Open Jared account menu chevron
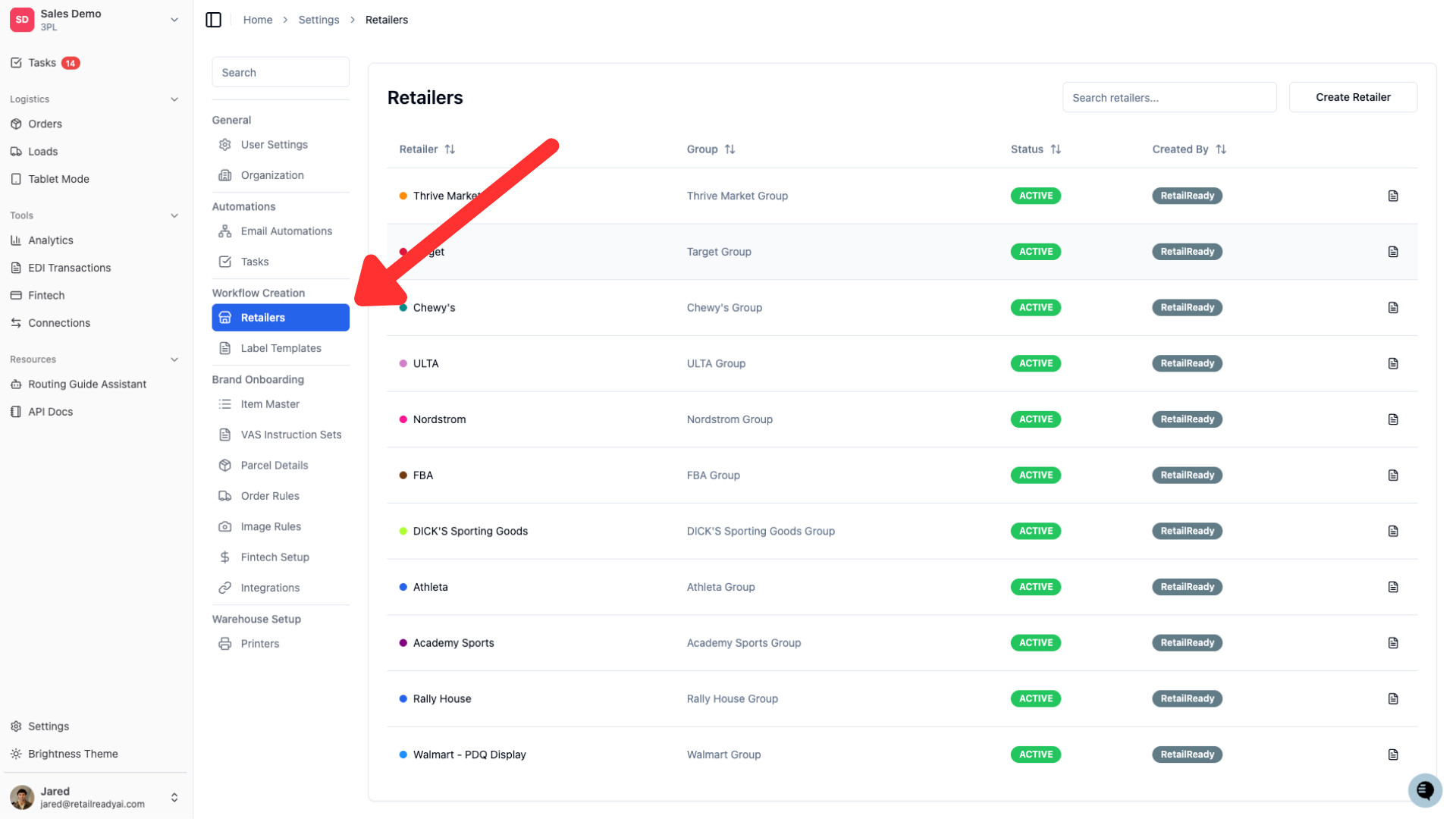The height and width of the screenshot is (819, 1456). click(x=174, y=797)
